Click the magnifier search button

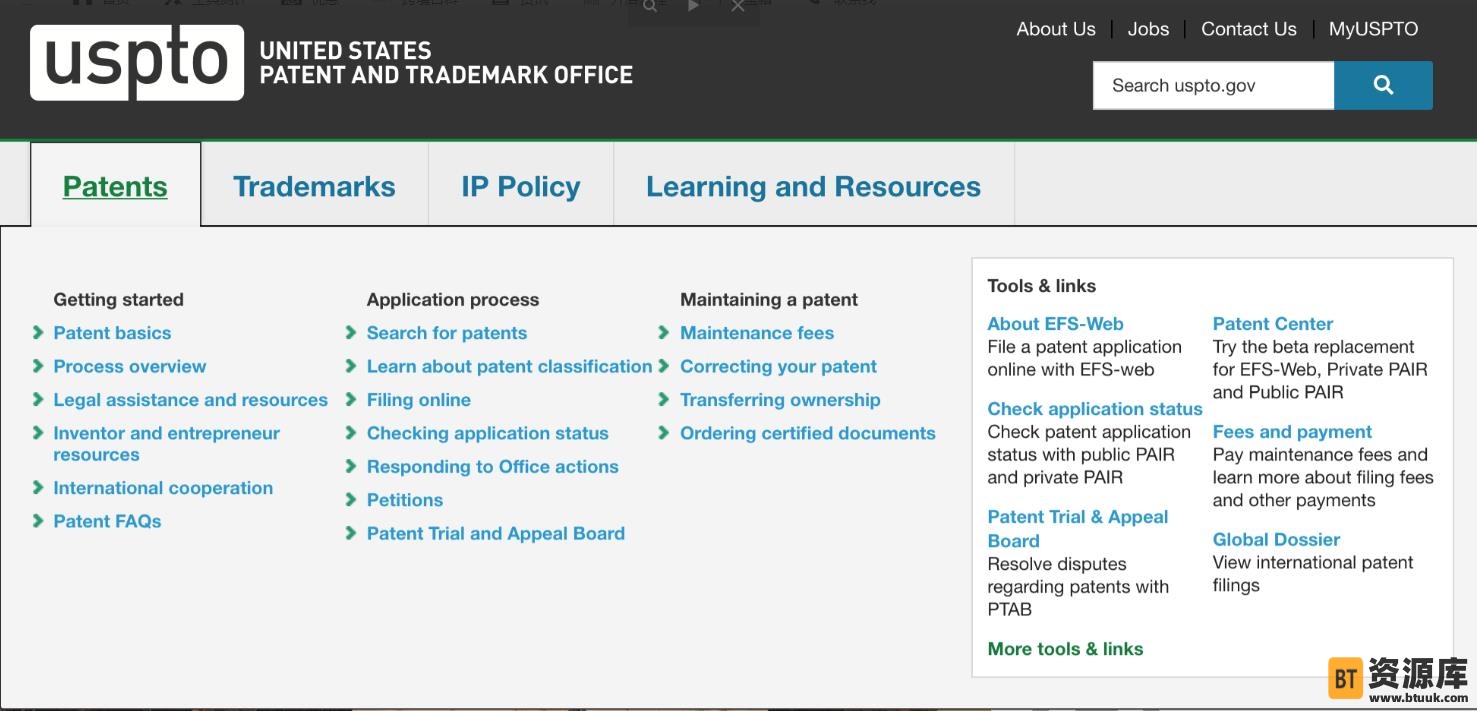tap(1383, 85)
